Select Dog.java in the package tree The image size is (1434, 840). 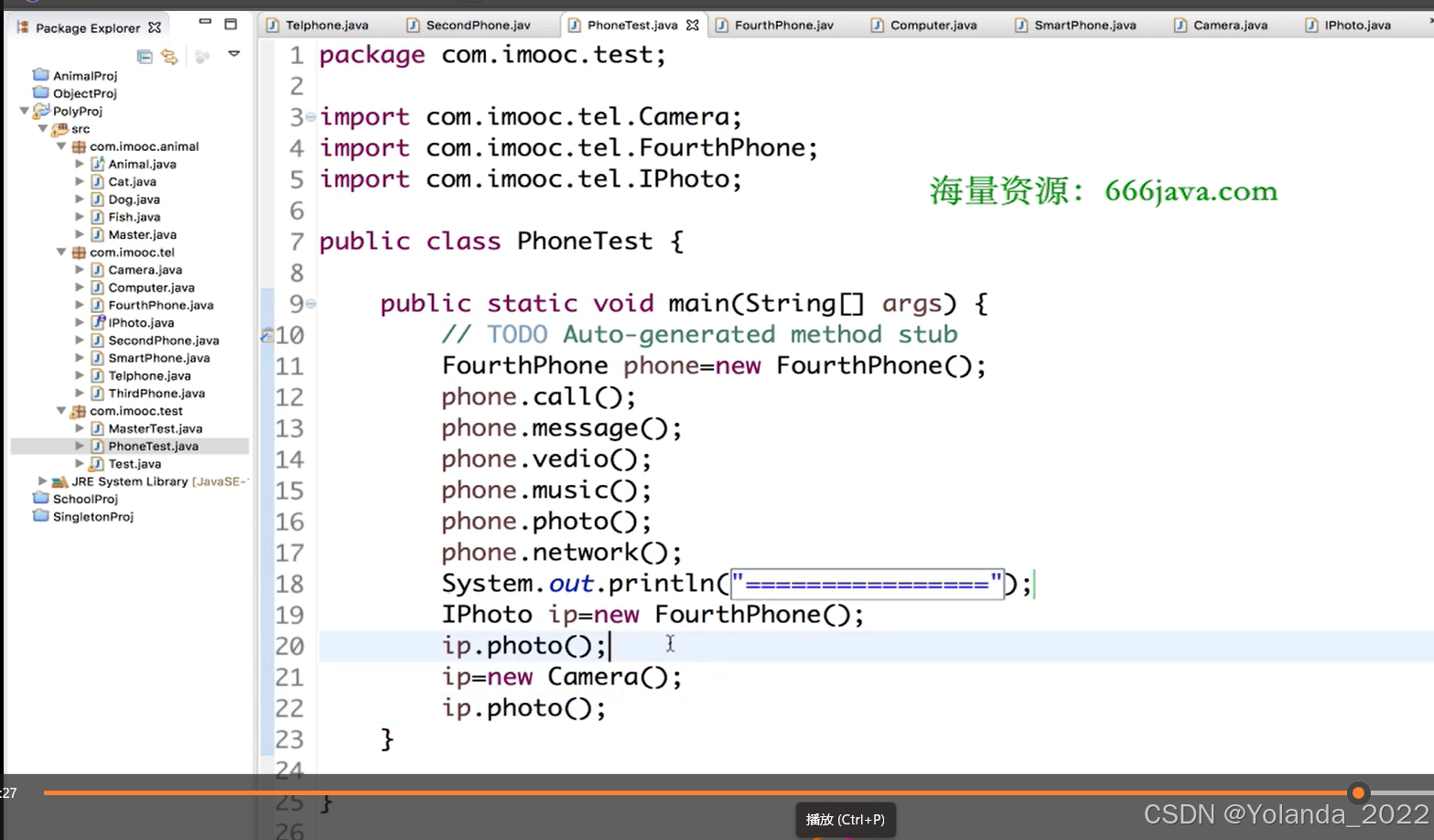pyautogui.click(x=134, y=199)
